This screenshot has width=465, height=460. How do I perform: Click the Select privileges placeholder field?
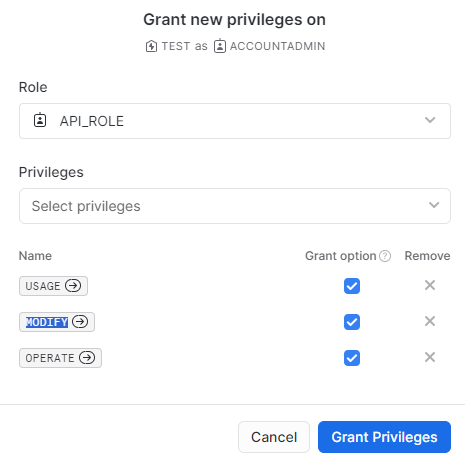(x=235, y=206)
